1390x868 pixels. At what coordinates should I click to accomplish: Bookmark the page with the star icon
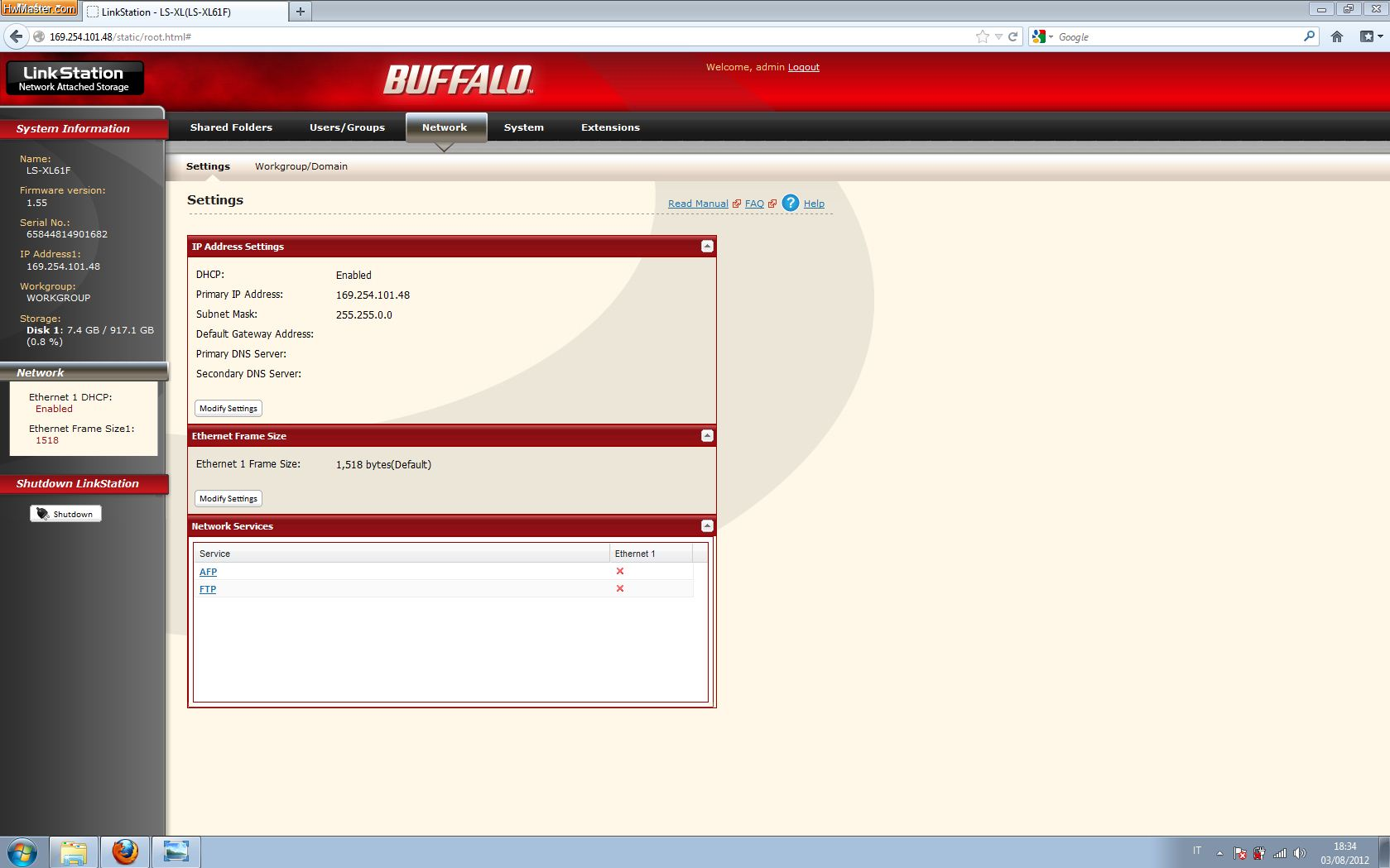pyautogui.click(x=983, y=36)
